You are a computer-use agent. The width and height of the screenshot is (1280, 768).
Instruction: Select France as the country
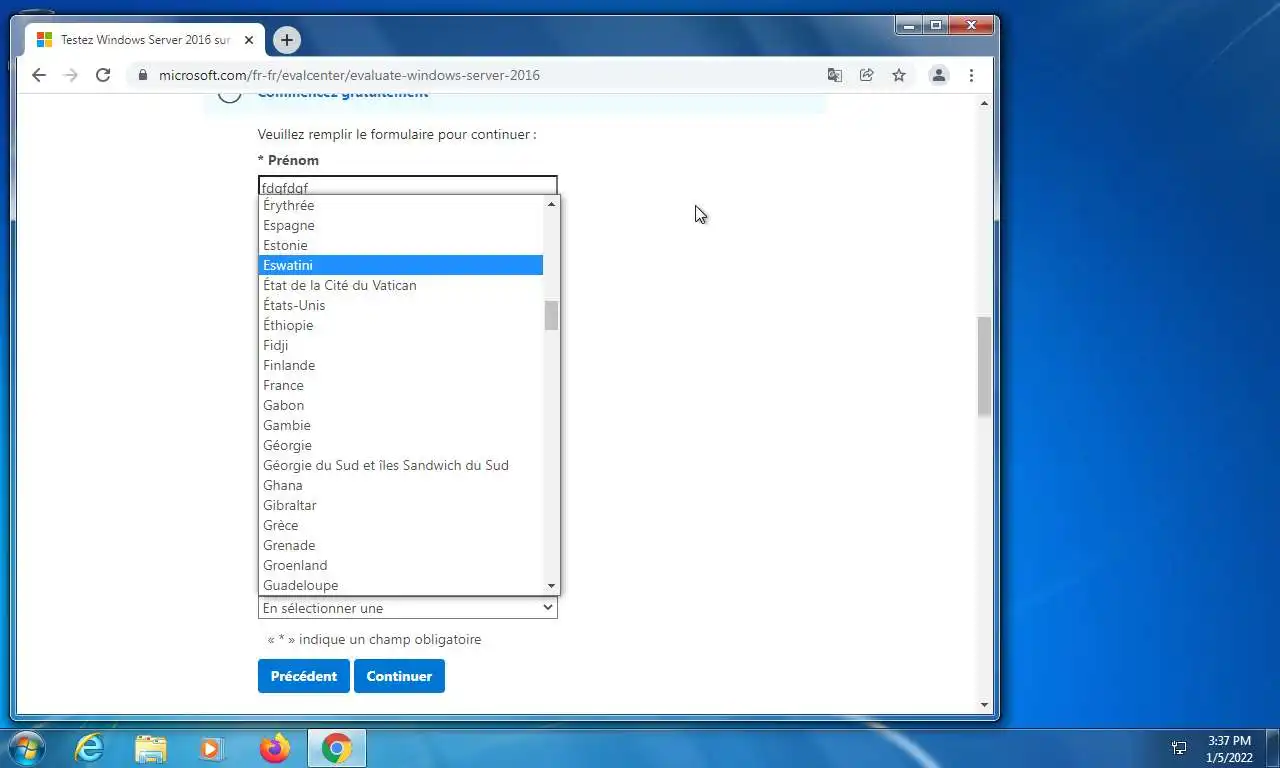[400, 385]
